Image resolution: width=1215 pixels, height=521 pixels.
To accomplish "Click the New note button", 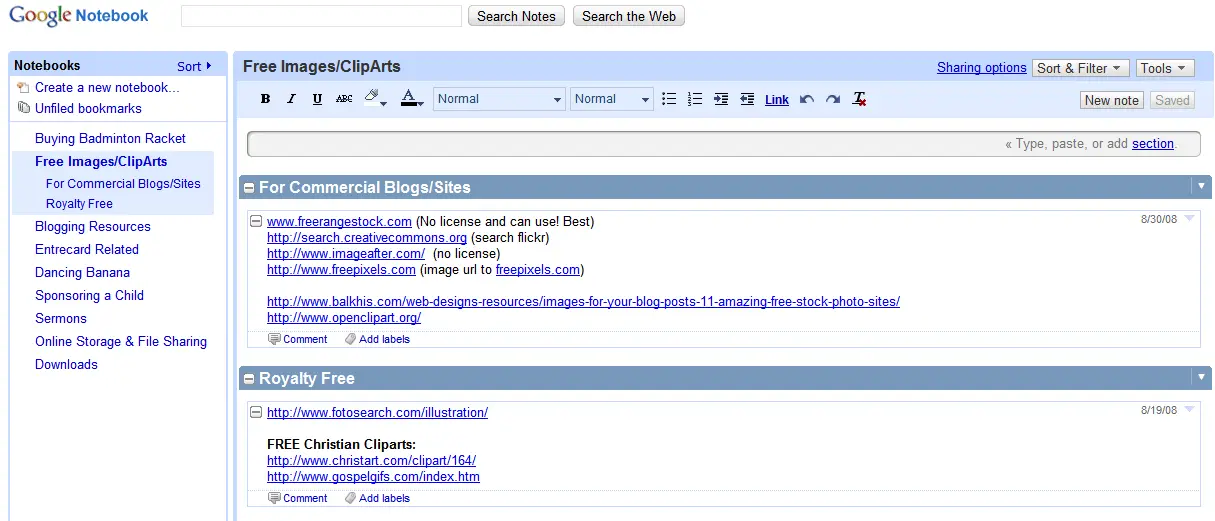I will coord(1112,100).
